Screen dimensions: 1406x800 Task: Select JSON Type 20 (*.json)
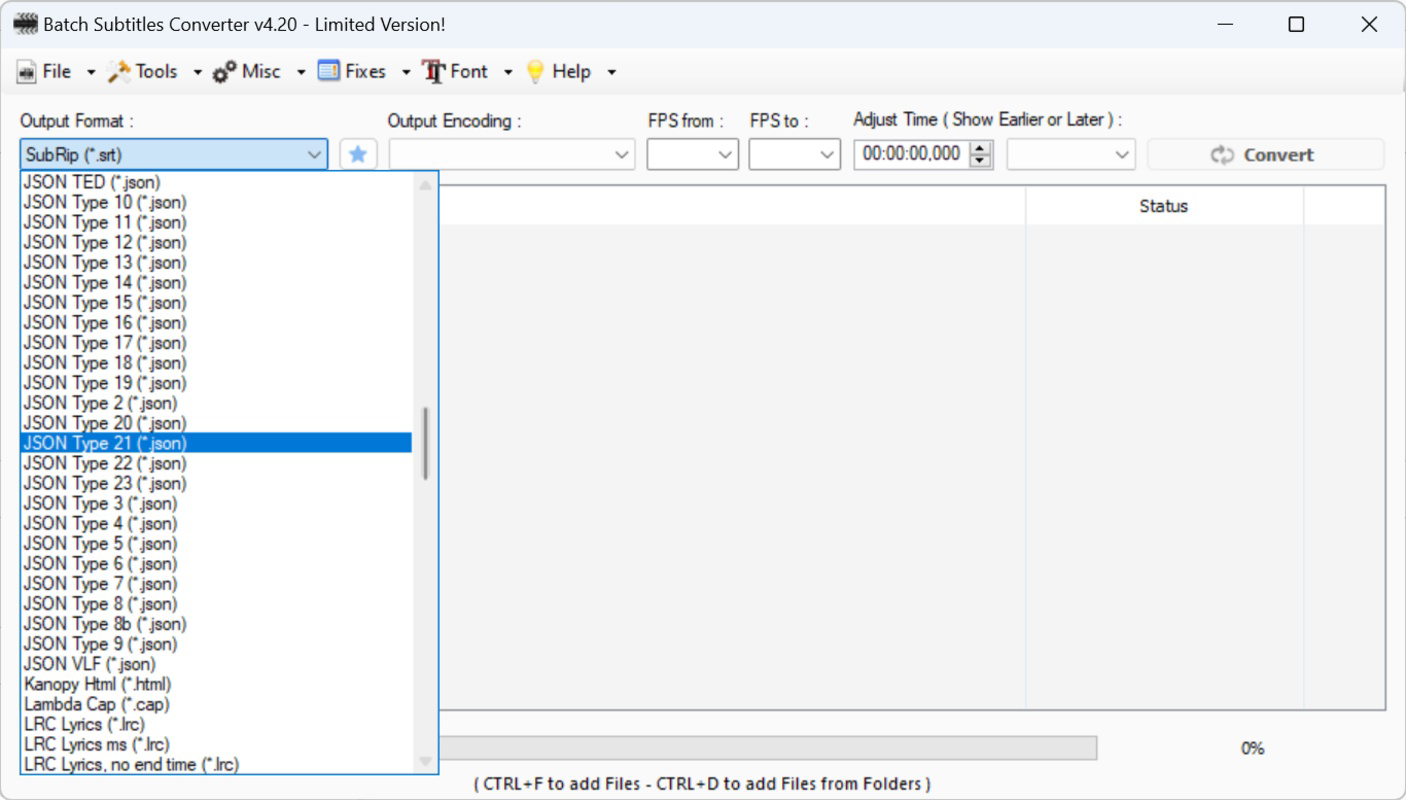(x=216, y=422)
